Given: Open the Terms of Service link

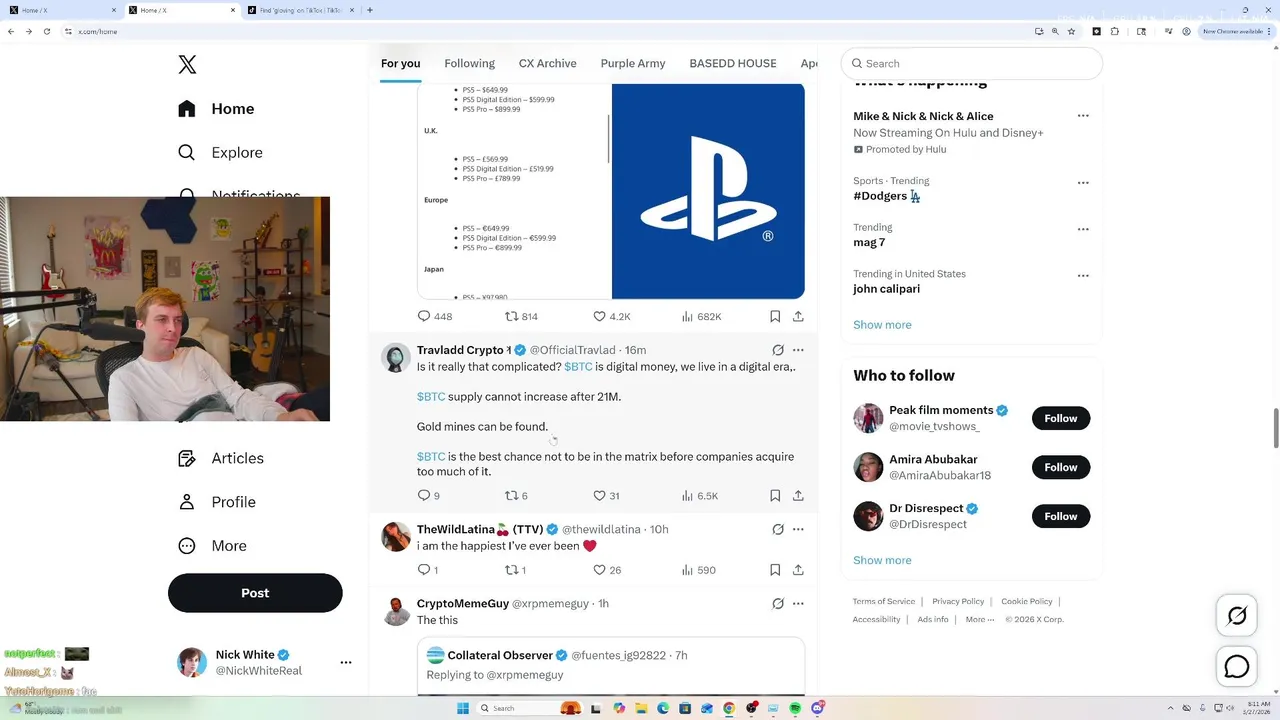Looking at the screenshot, I should pyautogui.click(x=884, y=601).
